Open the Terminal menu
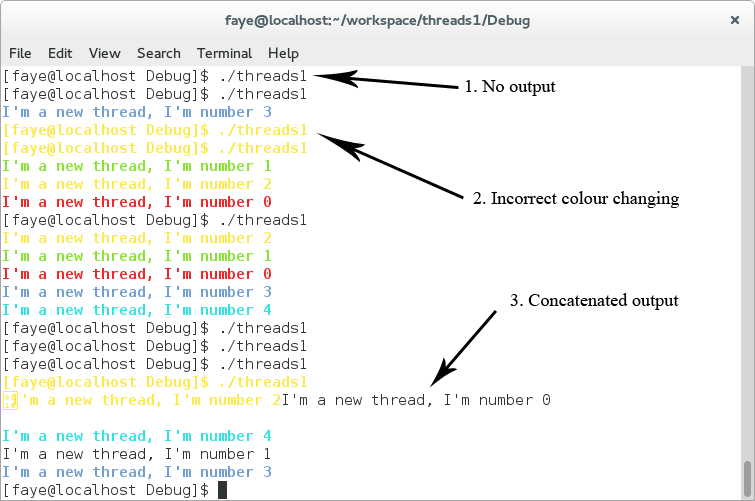The image size is (755, 501). (224, 53)
